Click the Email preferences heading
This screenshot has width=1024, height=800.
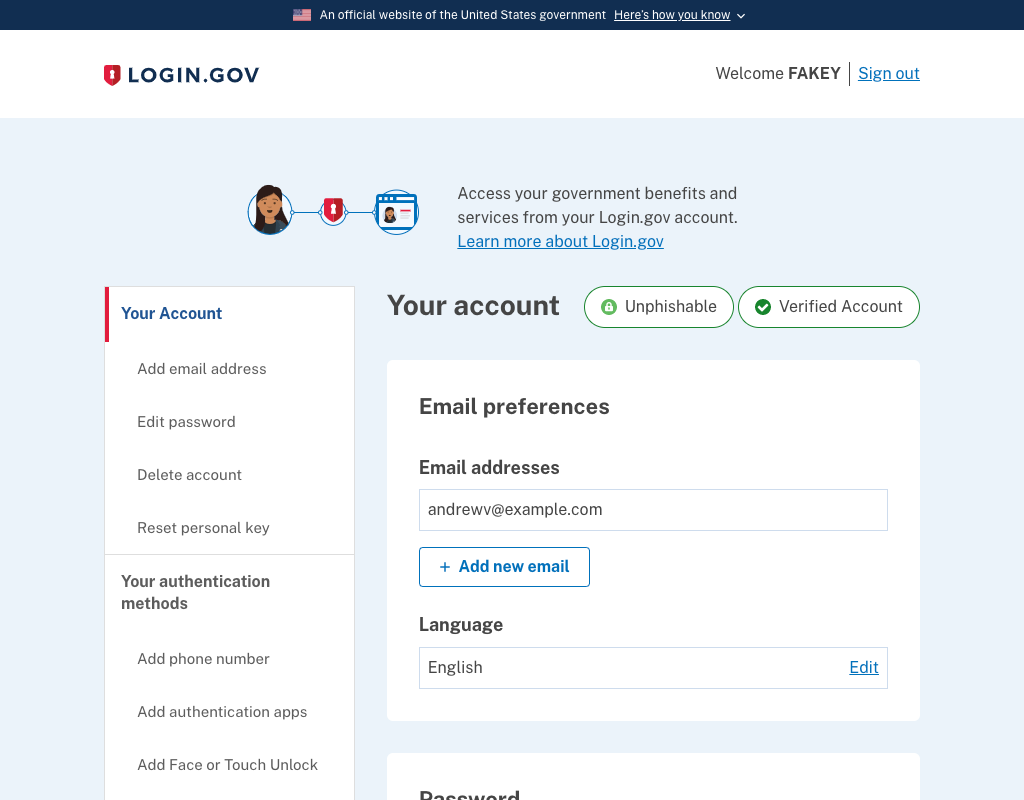pyautogui.click(x=514, y=407)
